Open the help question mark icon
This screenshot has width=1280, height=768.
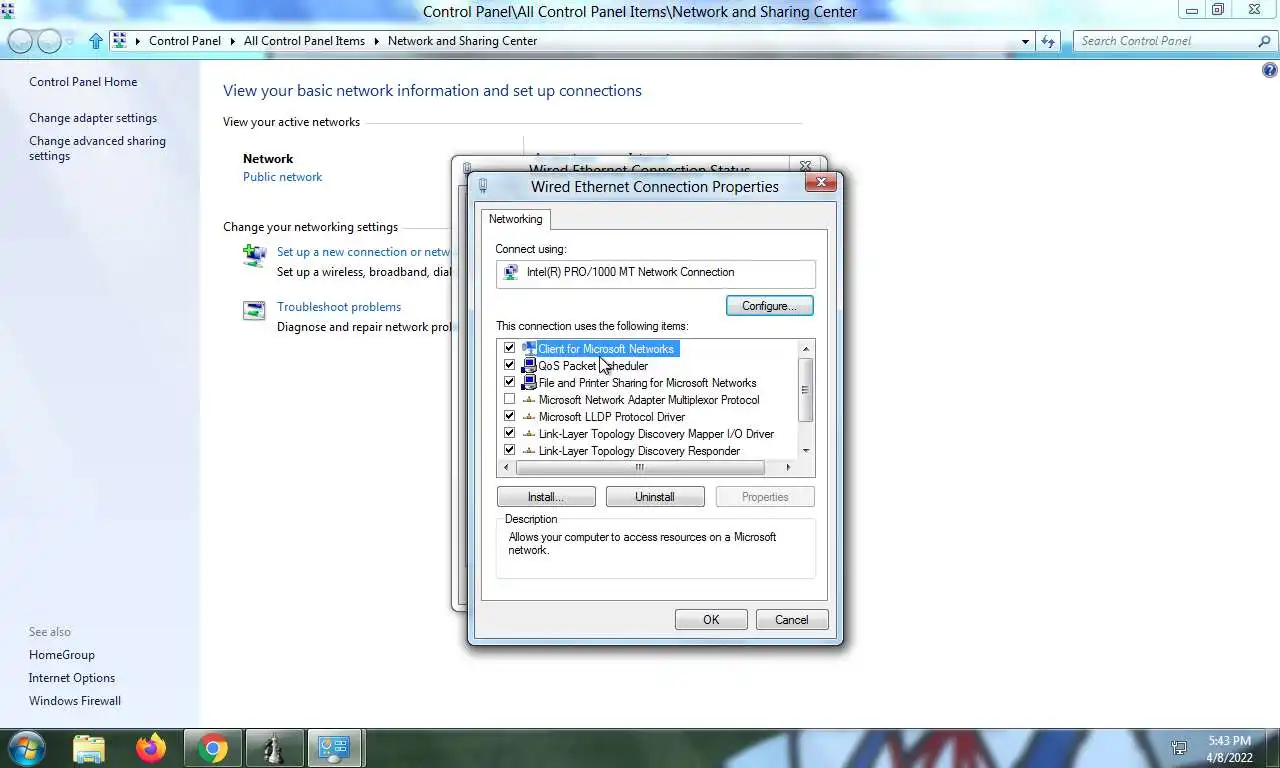(x=1269, y=70)
